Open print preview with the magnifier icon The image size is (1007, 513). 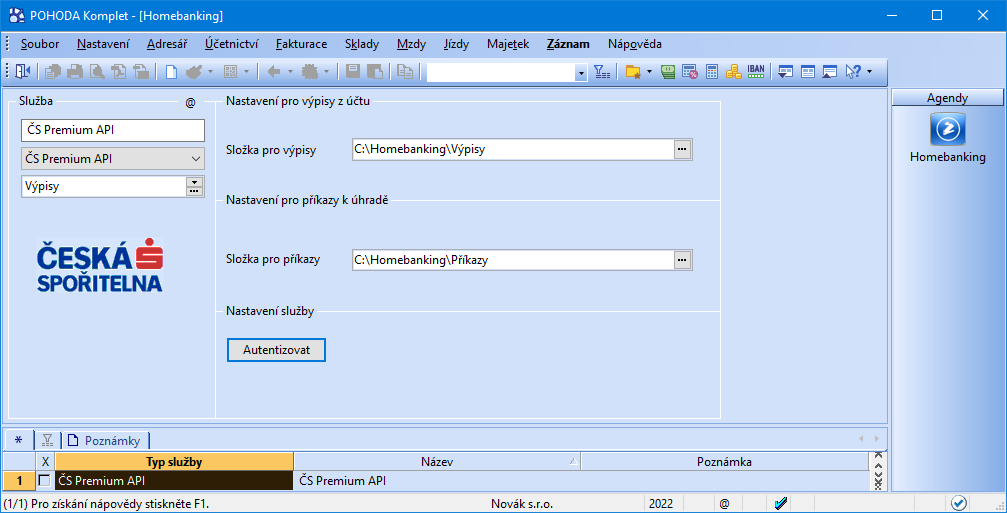coord(97,72)
